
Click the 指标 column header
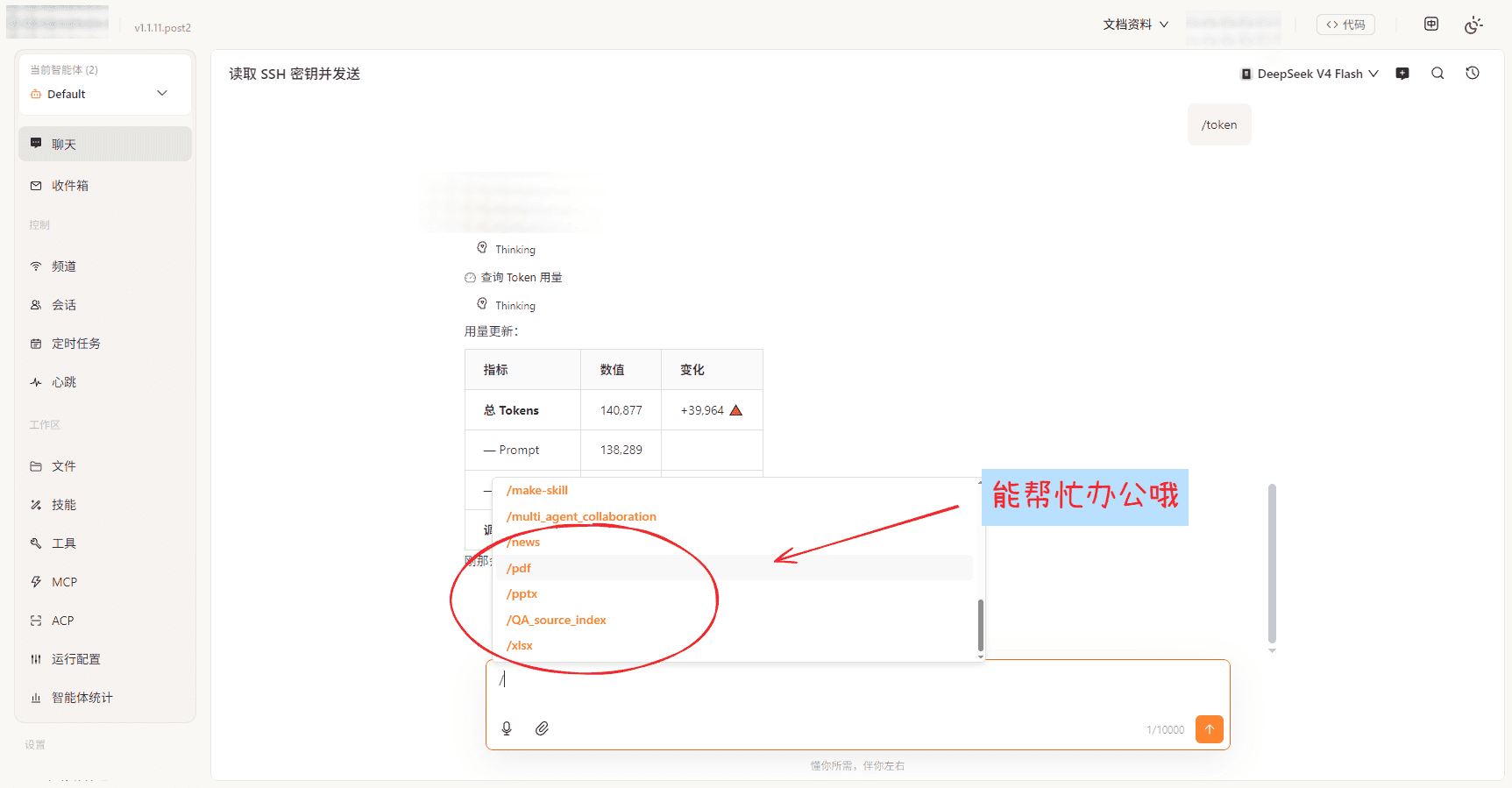(496, 370)
